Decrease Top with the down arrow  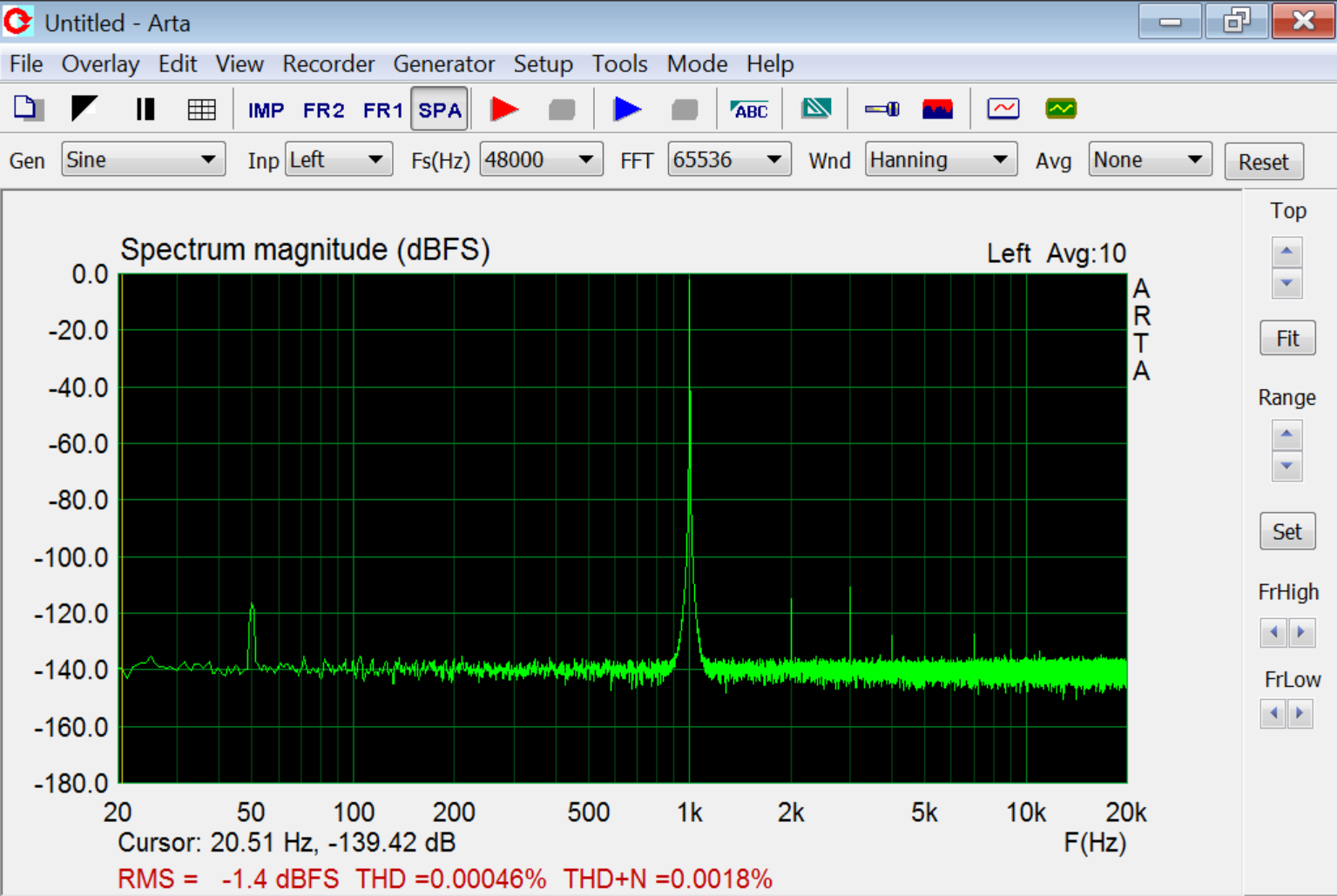pyautogui.click(x=1287, y=284)
